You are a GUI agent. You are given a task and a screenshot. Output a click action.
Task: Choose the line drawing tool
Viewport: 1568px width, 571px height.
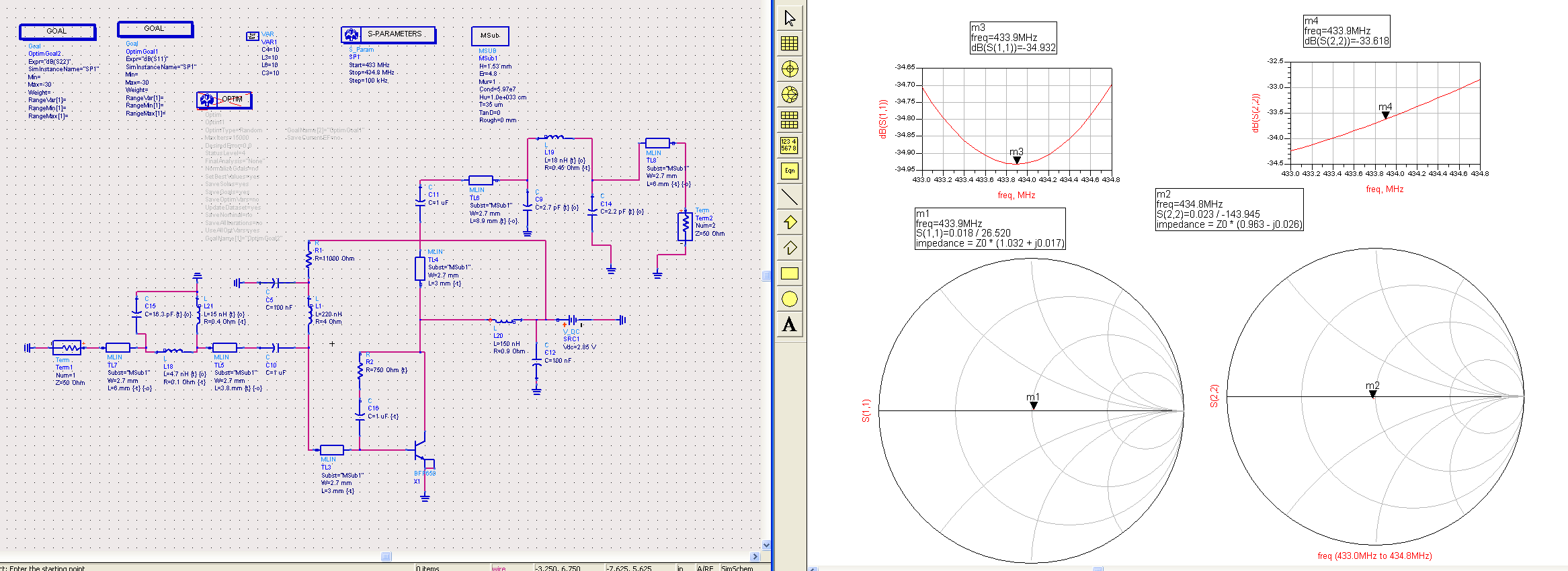(790, 197)
